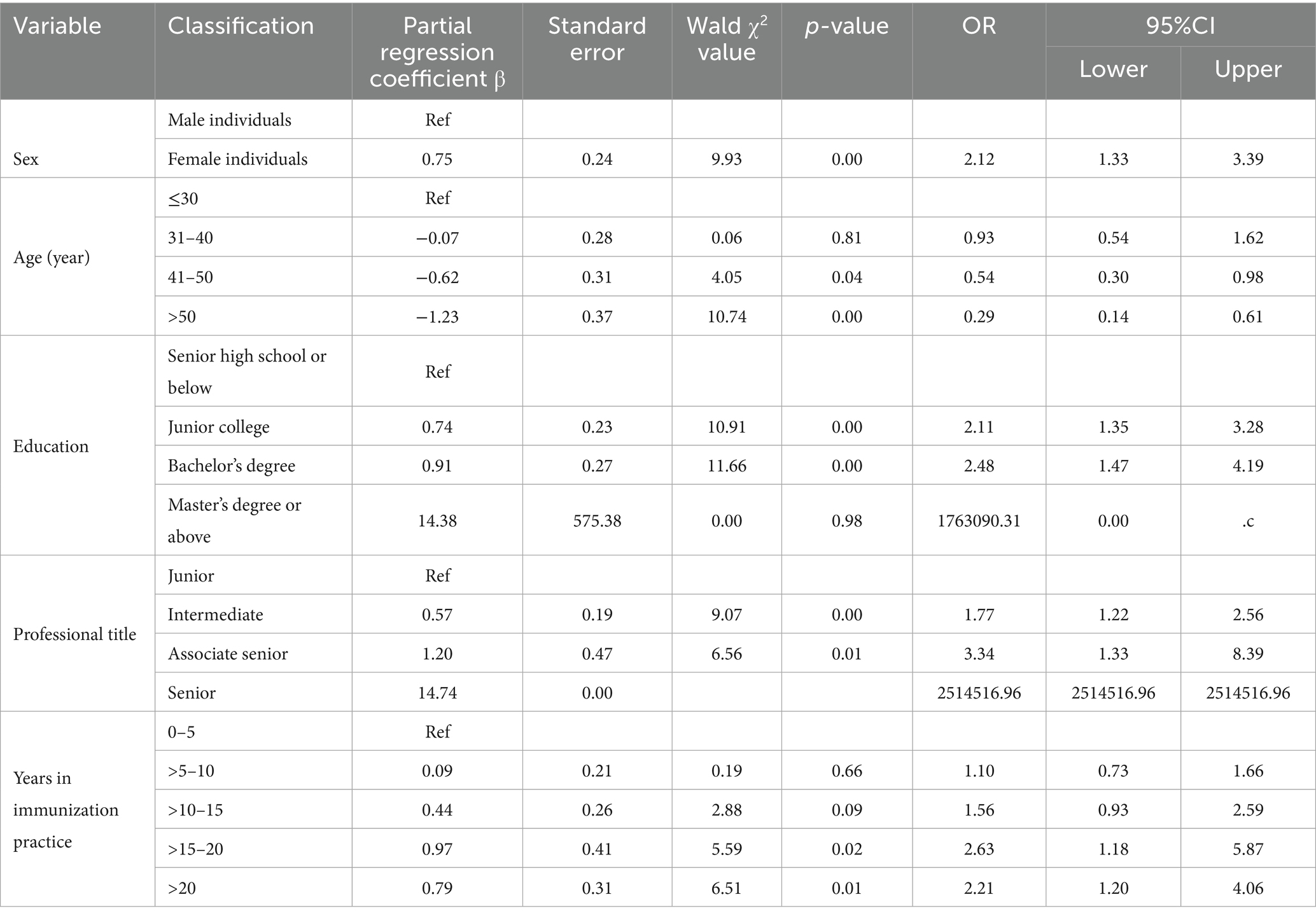Click the "Wald χ² value" header

[x=727, y=39]
